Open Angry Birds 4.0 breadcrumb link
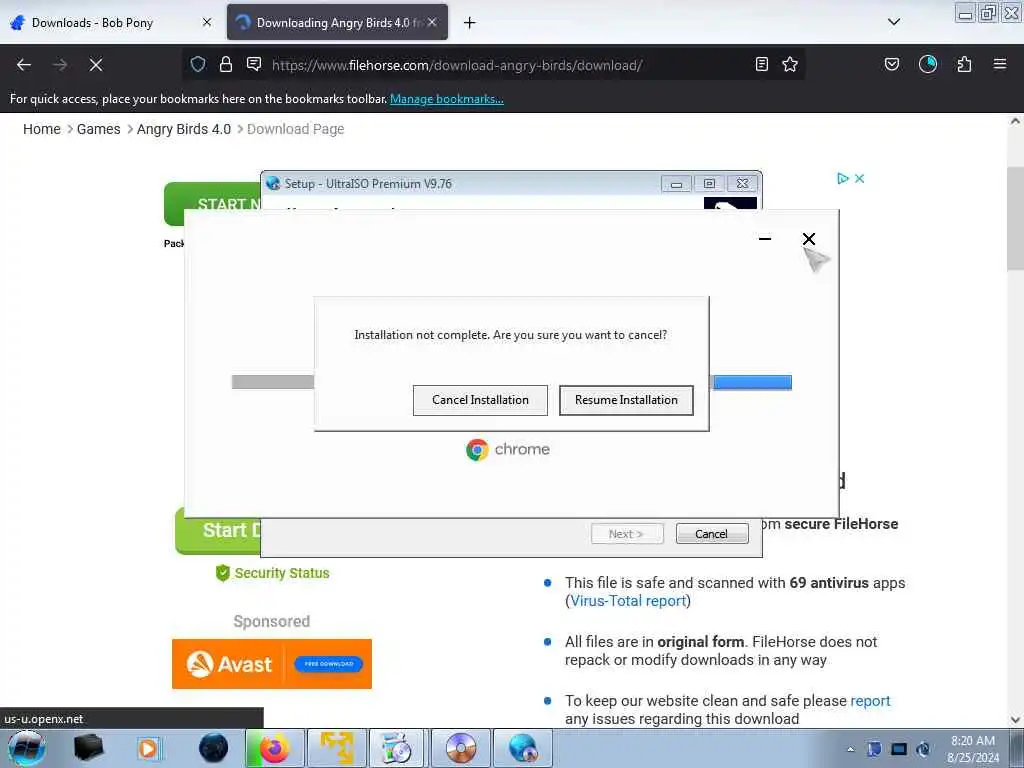 [x=184, y=129]
